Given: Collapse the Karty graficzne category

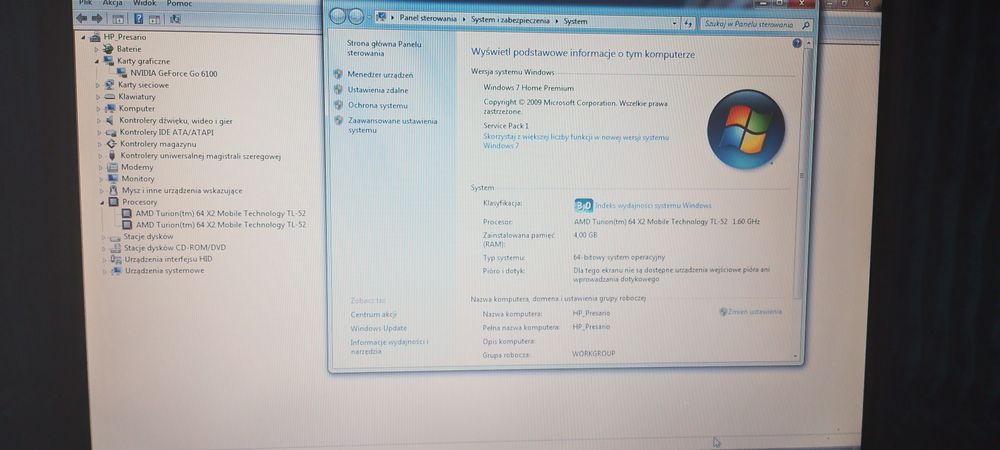Looking at the screenshot, I should (x=97, y=62).
